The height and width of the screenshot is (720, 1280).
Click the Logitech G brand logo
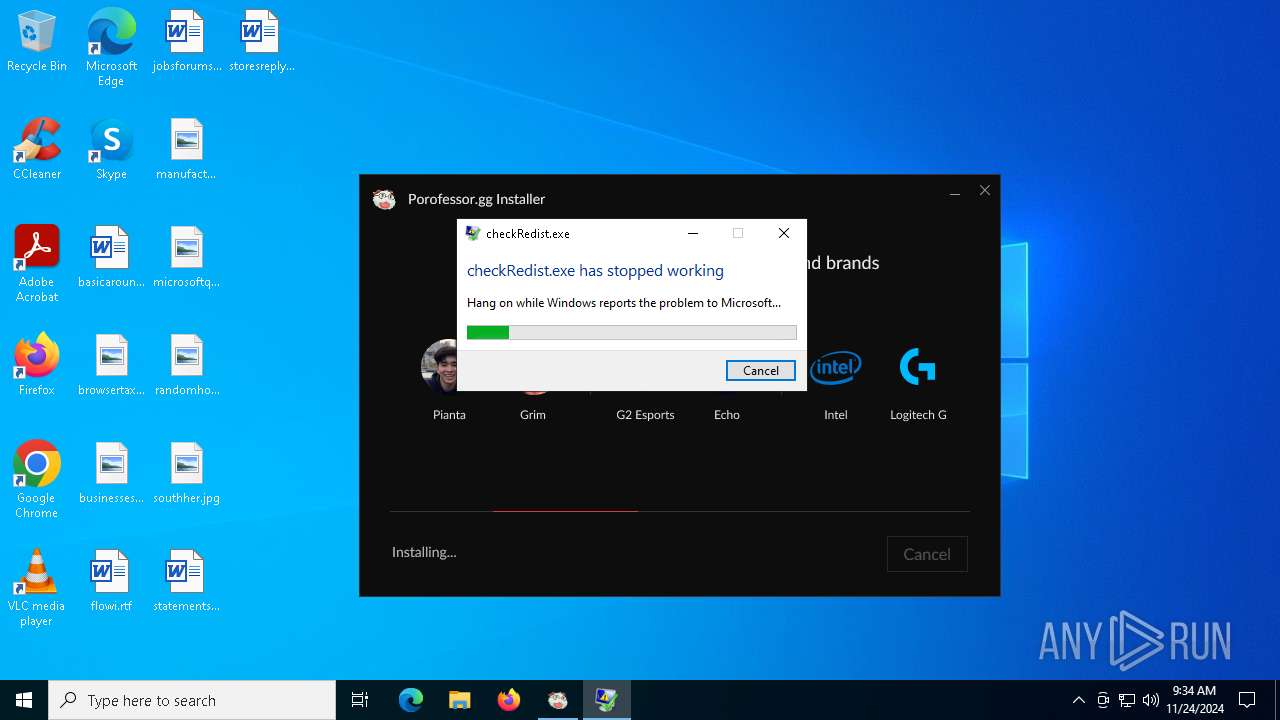click(x=918, y=367)
